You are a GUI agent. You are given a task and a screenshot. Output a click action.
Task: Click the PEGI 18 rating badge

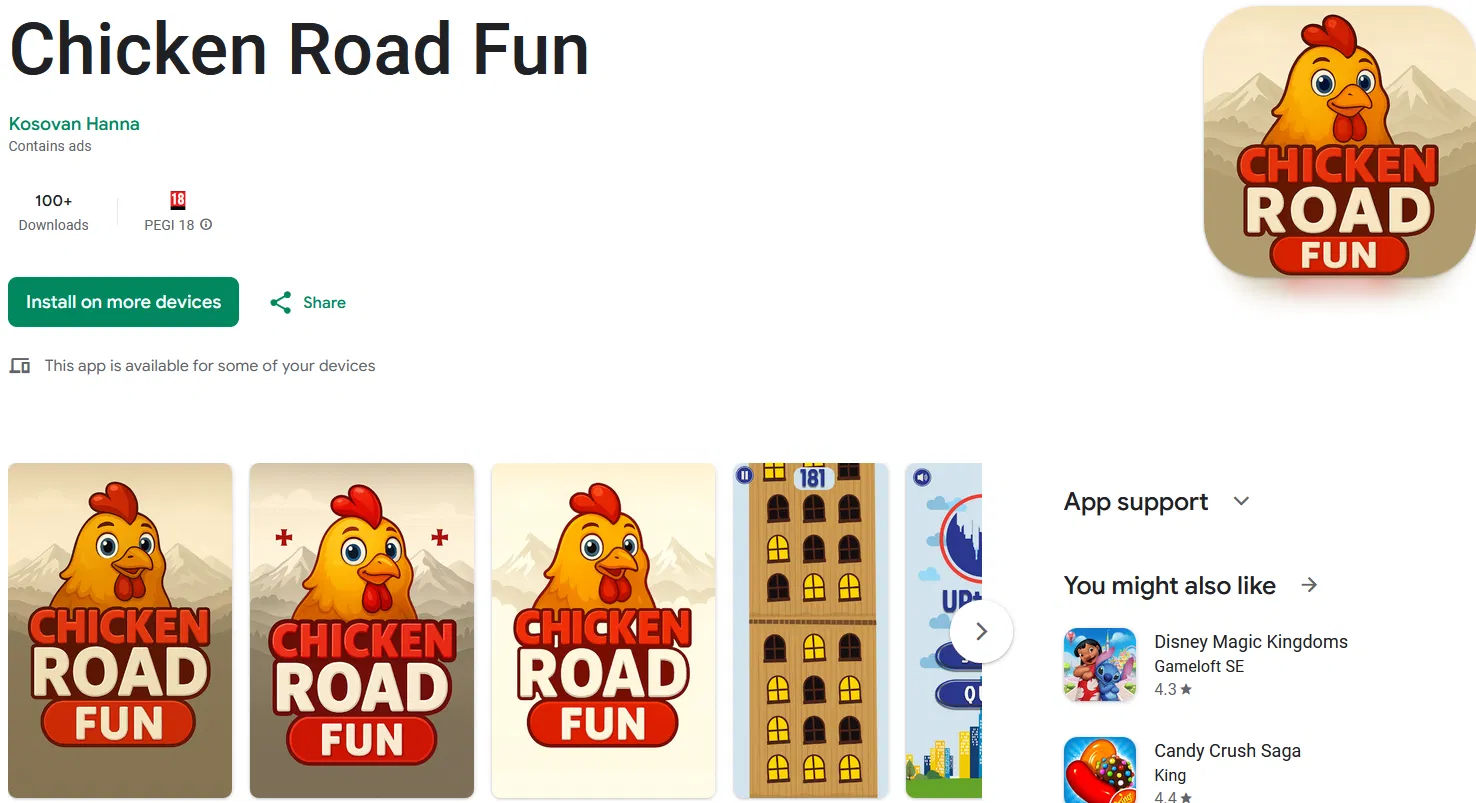click(x=178, y=199)
